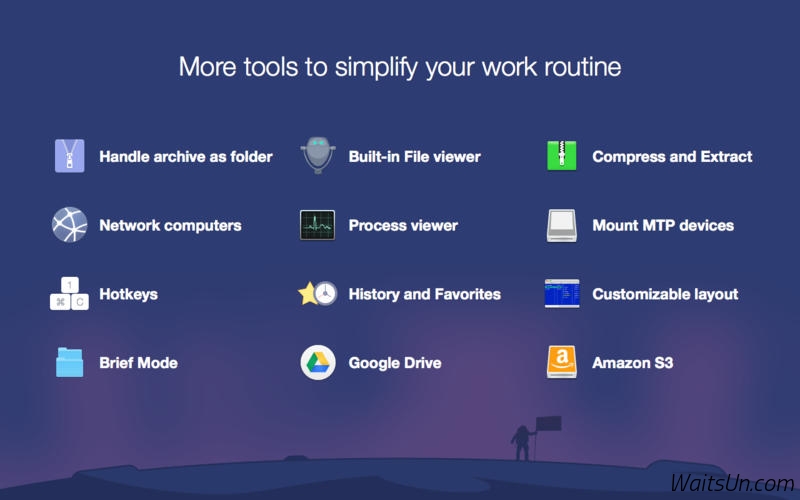Open the History and Favorites star icon
The height and width of the screenshot is (500, 800).
click(318, 294)
